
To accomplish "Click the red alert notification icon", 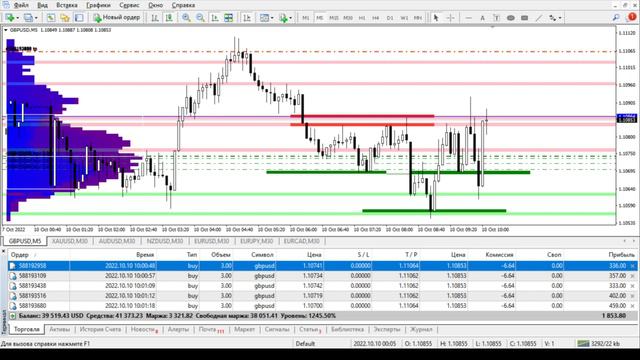I will coord(632,17).
